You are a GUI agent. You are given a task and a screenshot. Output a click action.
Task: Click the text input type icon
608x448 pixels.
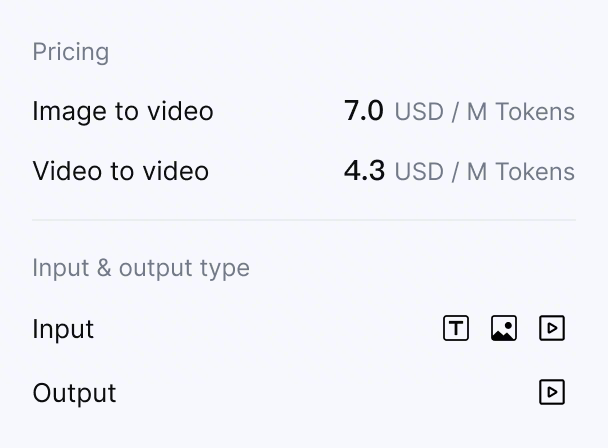point(456,328)
